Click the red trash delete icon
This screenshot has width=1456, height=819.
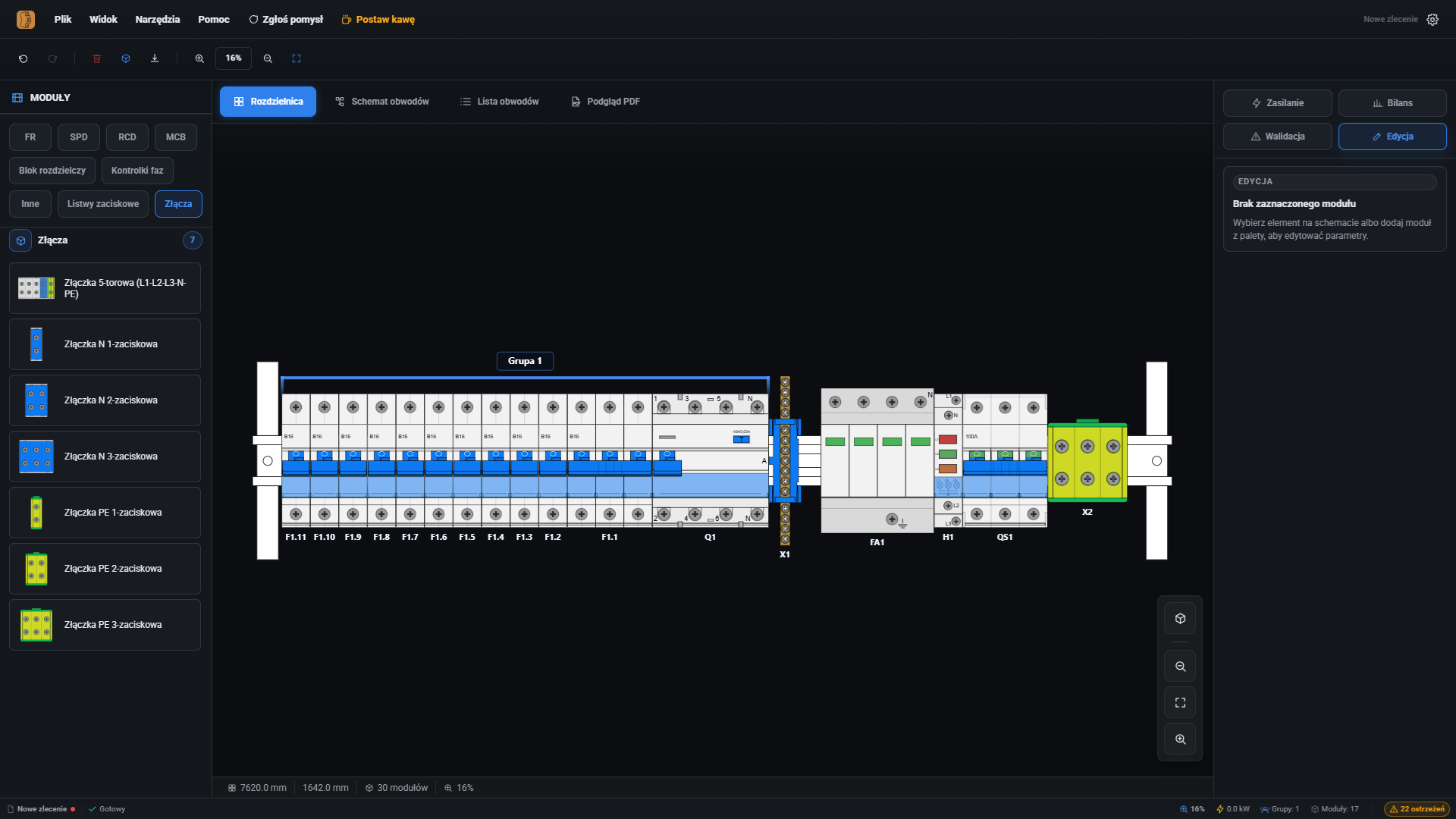pyautogui.click(x=97, y=58)
